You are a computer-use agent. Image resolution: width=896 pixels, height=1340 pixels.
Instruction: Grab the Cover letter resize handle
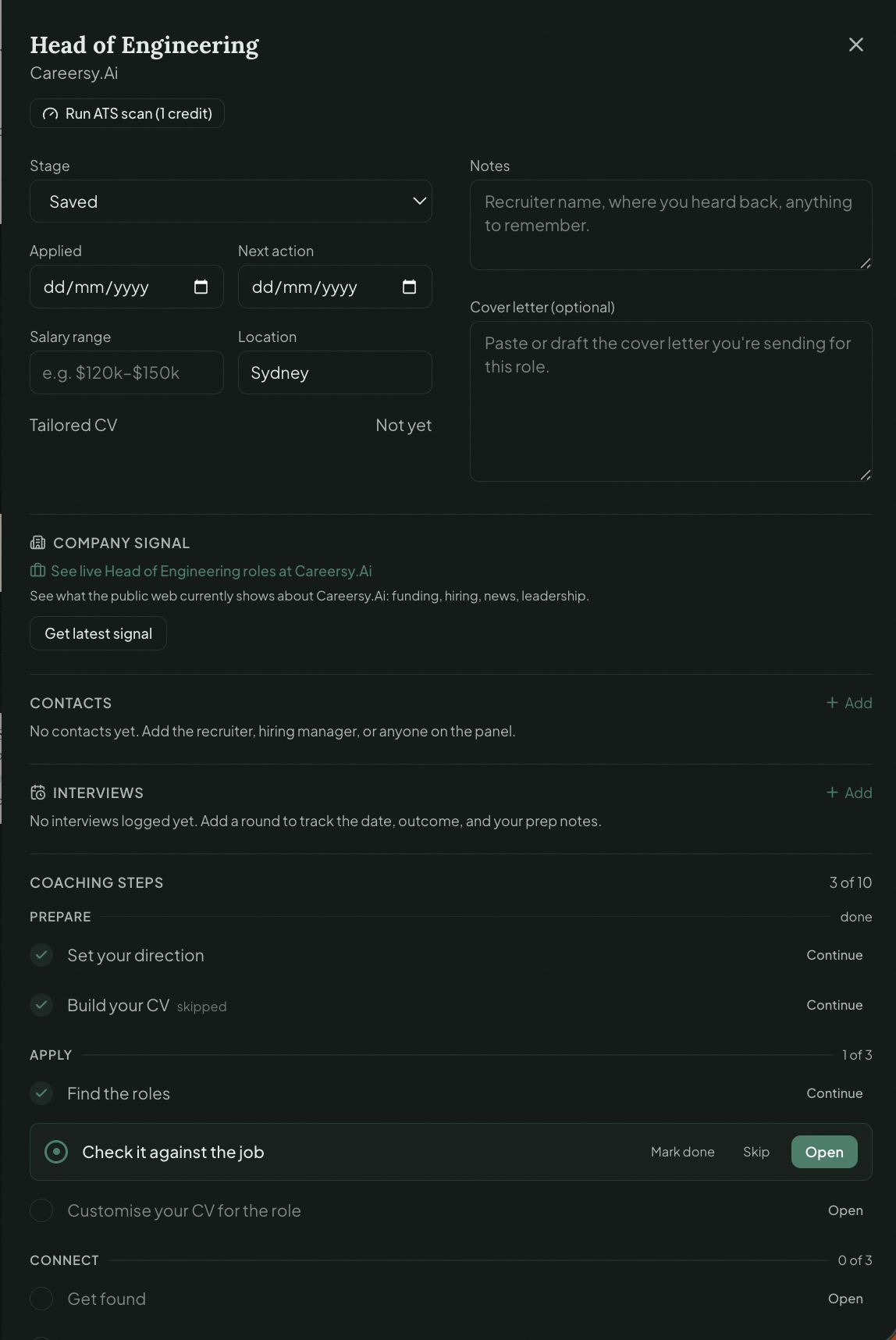click(x=866, y=475)
